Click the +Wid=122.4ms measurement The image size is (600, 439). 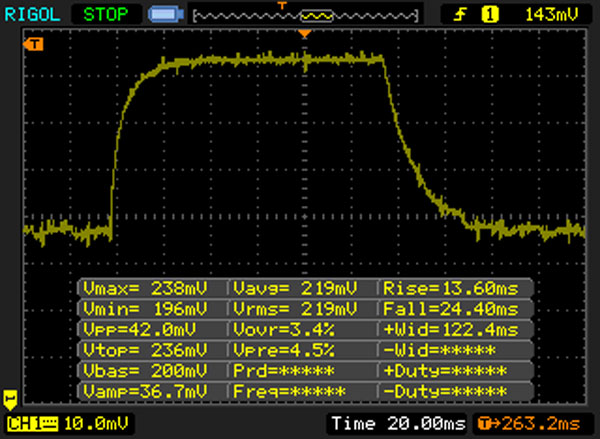pyautogui.click(x=455, y=329)
